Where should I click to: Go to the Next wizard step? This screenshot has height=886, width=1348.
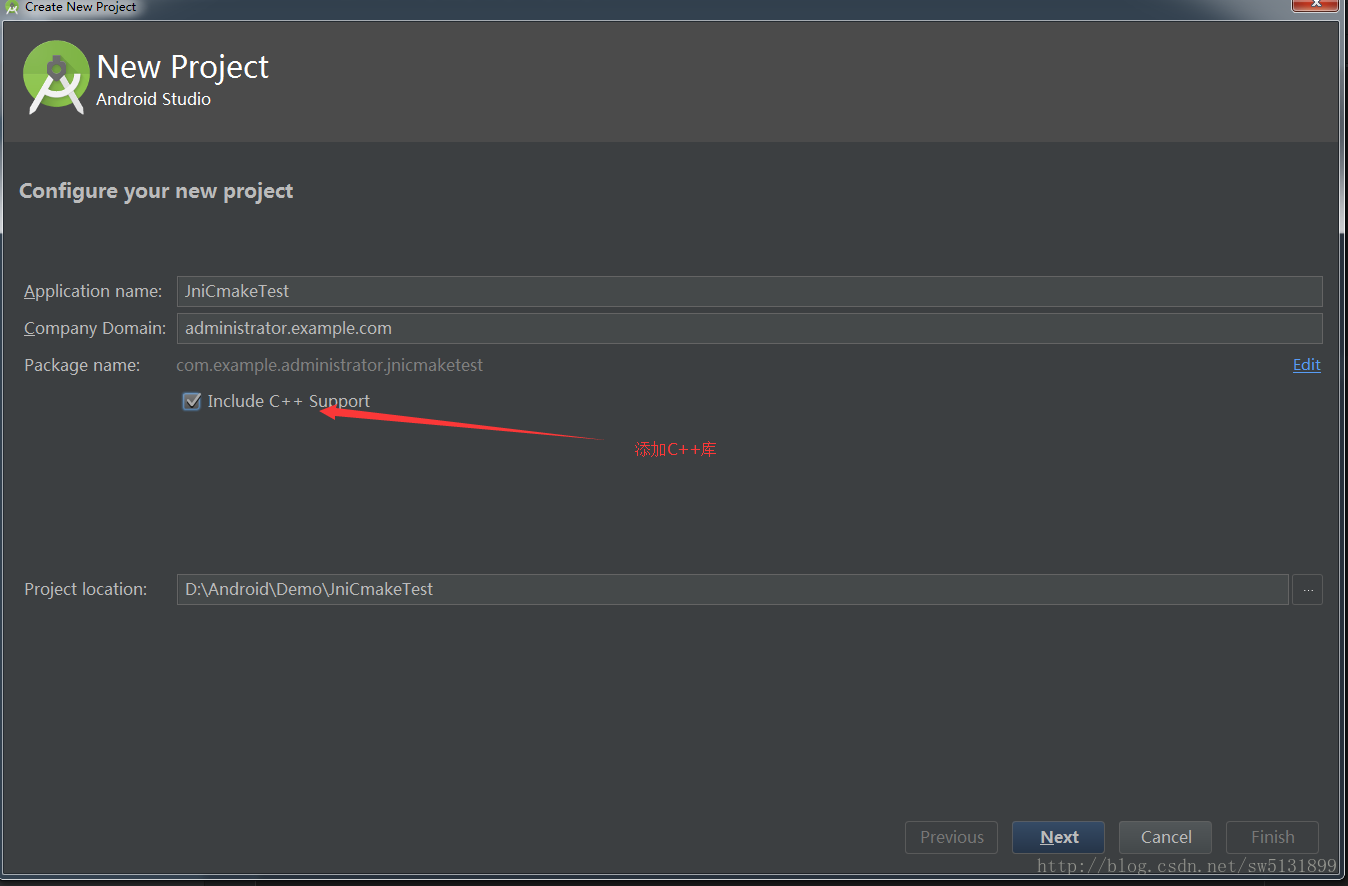(x=1058, y=837)
